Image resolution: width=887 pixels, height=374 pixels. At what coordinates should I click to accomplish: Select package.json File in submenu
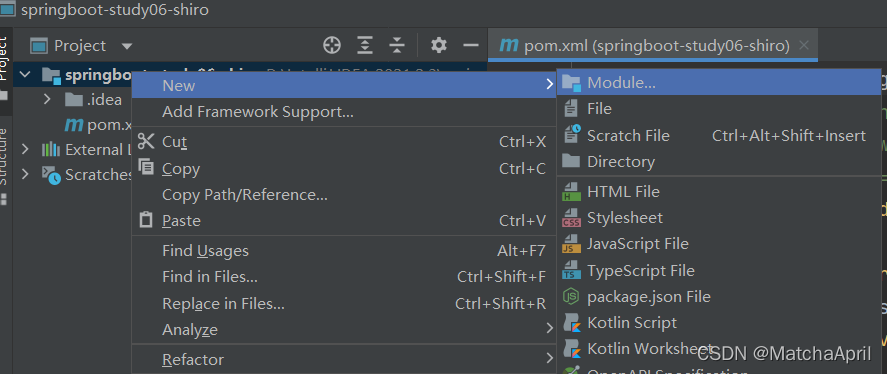[x=719, y=296]
